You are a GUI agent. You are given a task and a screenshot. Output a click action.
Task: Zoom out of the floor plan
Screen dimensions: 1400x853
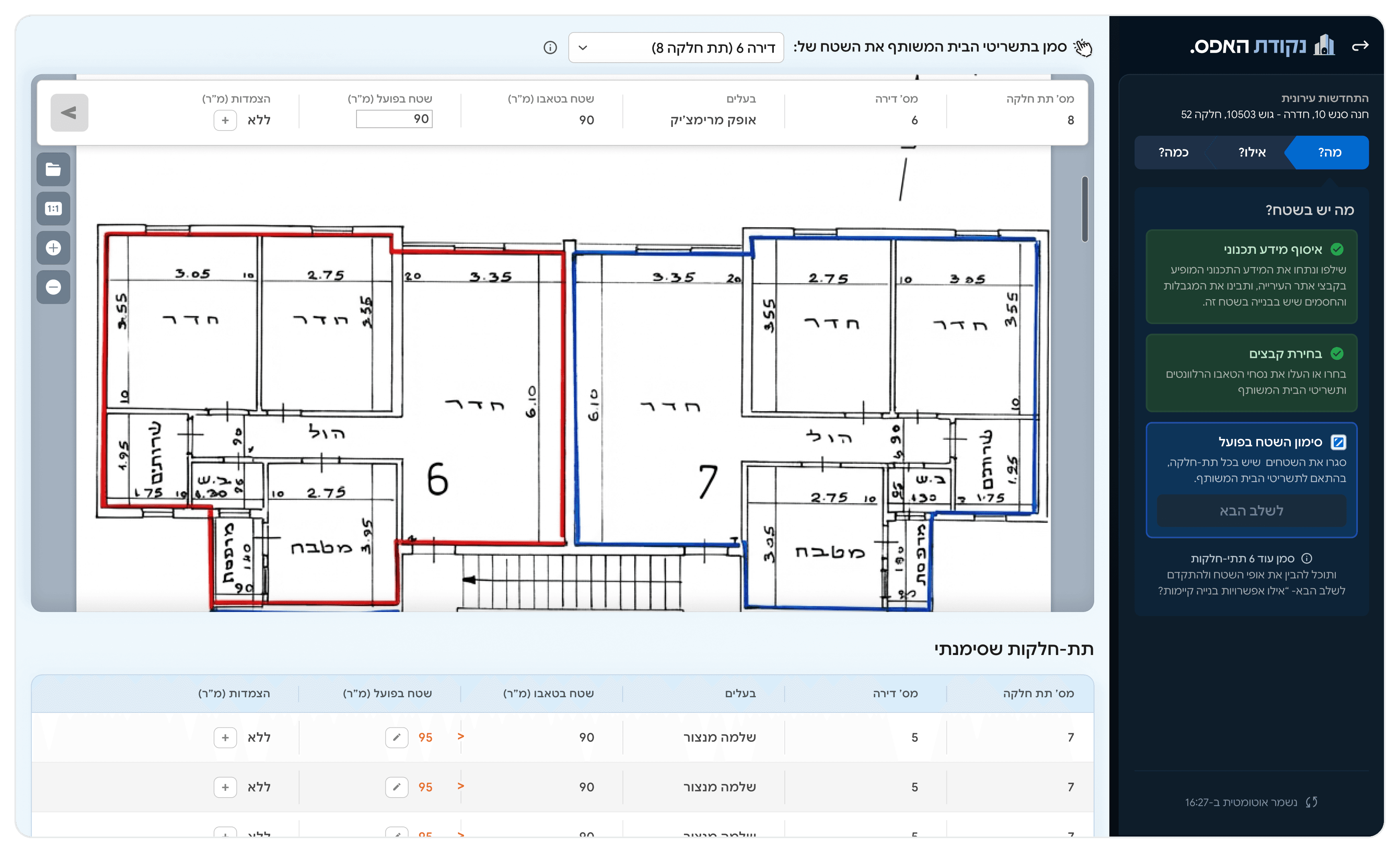pos(53,287)
